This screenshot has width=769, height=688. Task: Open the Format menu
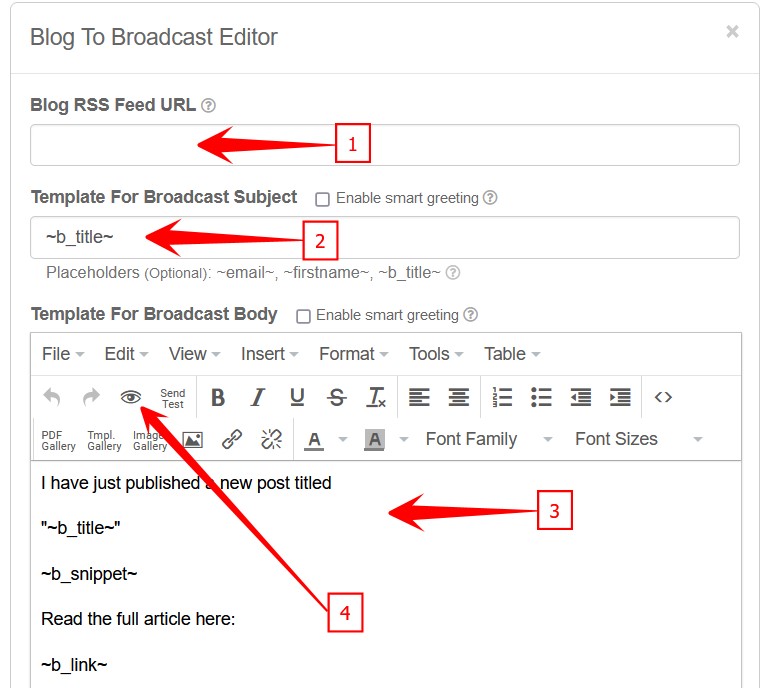(353, 354)
